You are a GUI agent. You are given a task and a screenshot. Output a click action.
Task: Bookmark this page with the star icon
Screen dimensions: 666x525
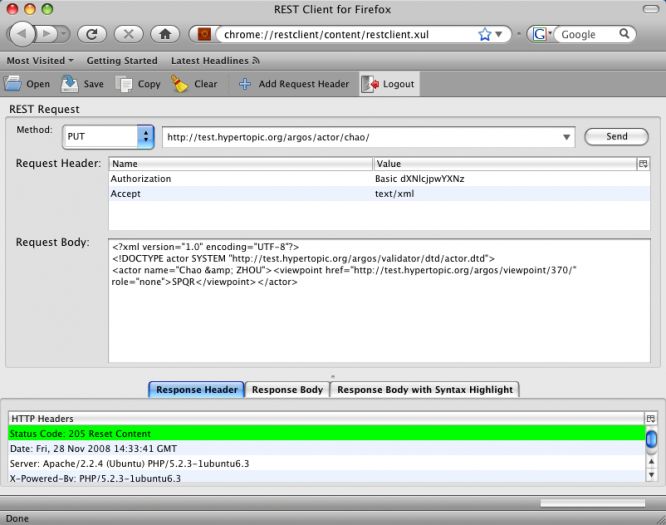pyautogui.click(x=484, y=34)
